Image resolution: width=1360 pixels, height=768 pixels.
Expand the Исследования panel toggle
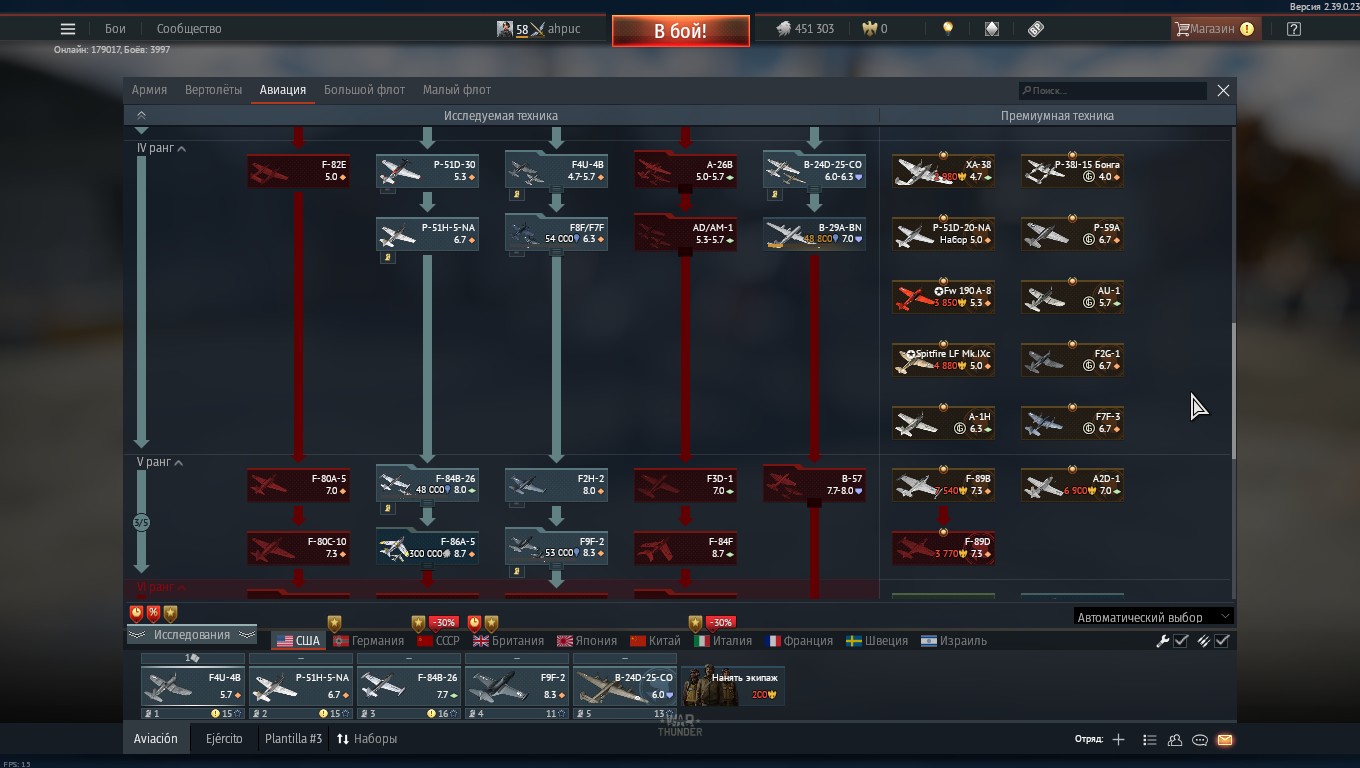[x=191, y=635]
